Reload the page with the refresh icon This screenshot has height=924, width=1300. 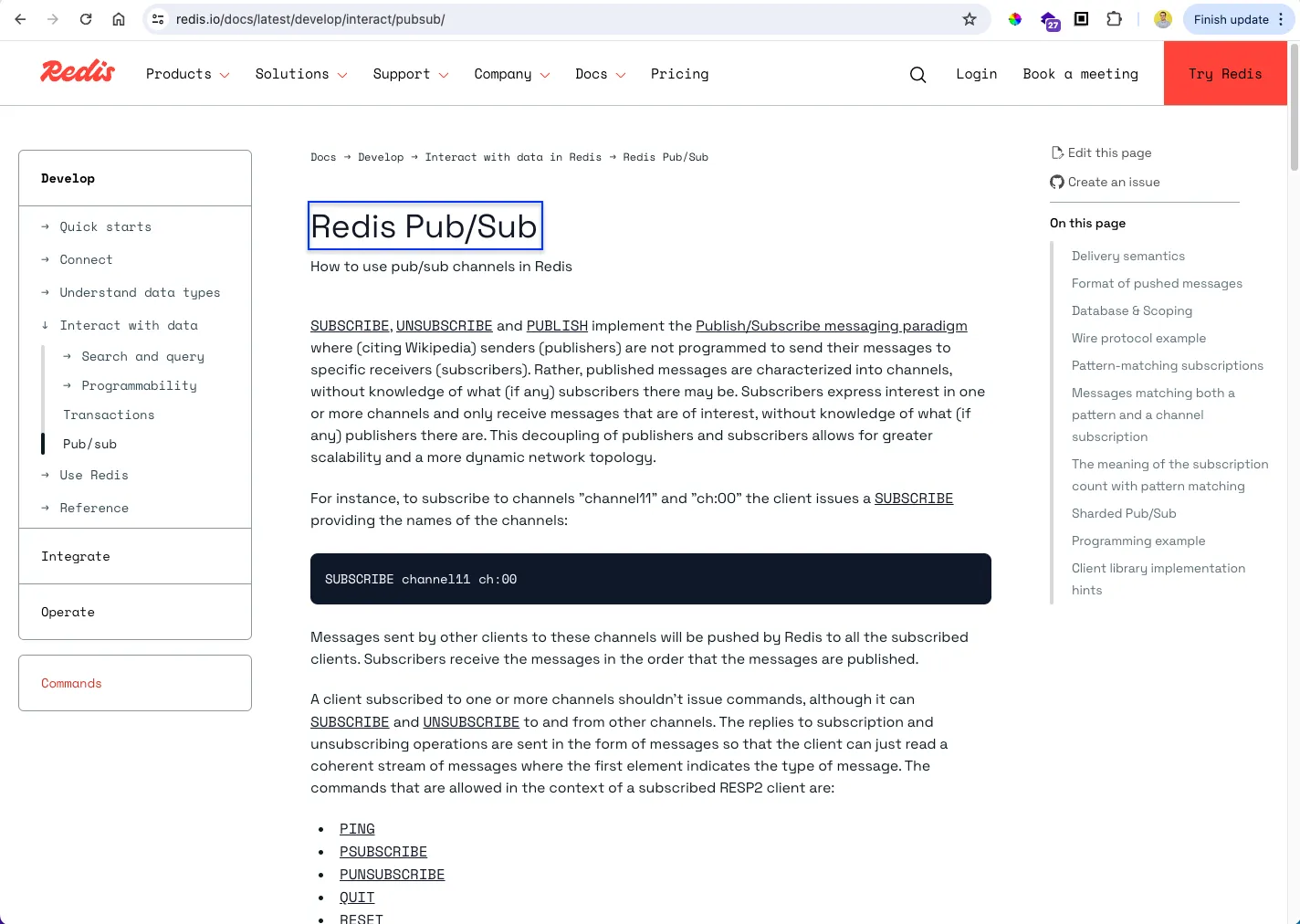point(86,19)
